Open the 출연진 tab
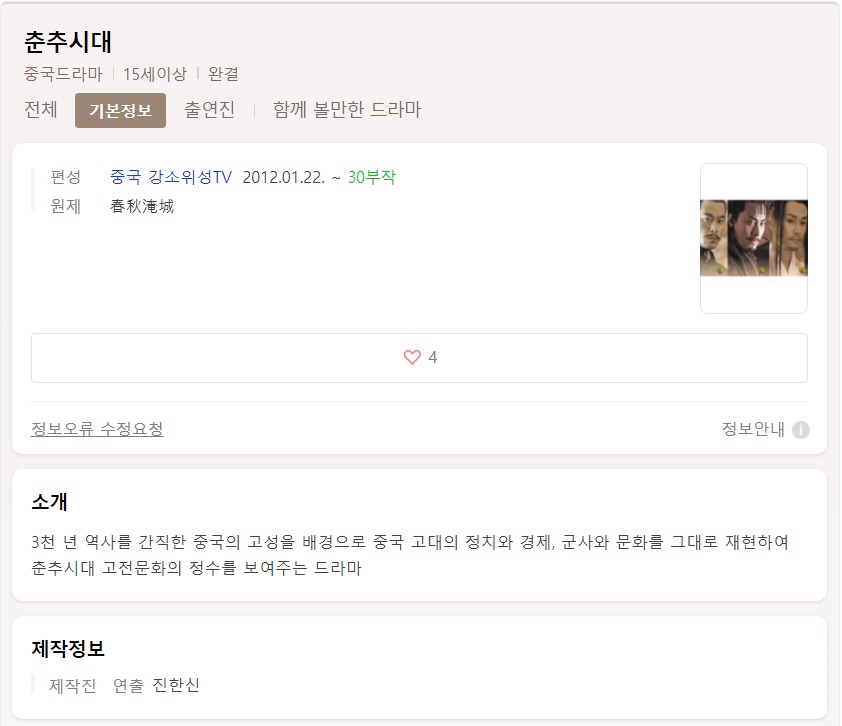The image size is (842, 726). [x=209, y=110]
